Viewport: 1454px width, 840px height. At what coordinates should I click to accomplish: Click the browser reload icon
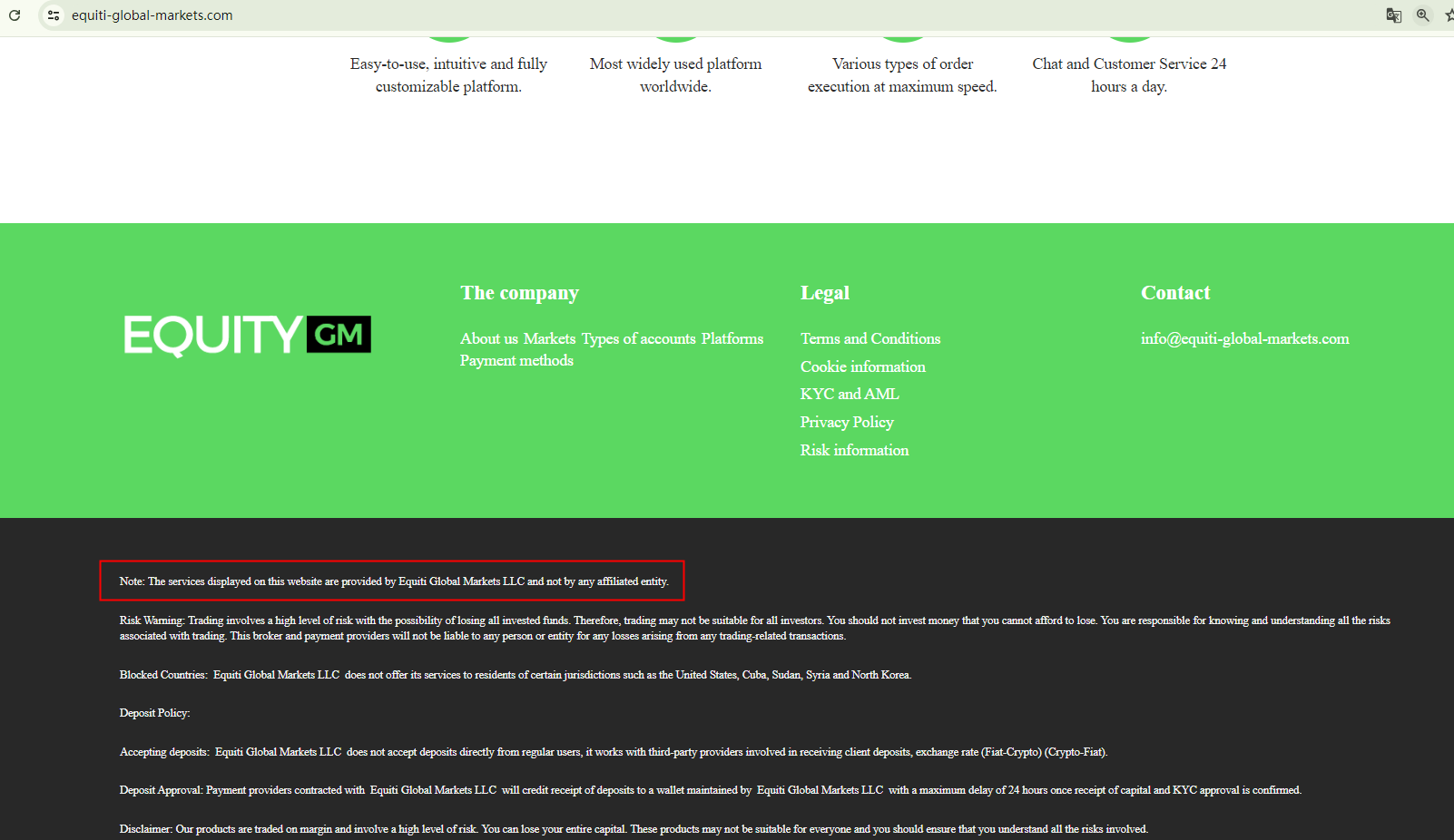[15, 15]
